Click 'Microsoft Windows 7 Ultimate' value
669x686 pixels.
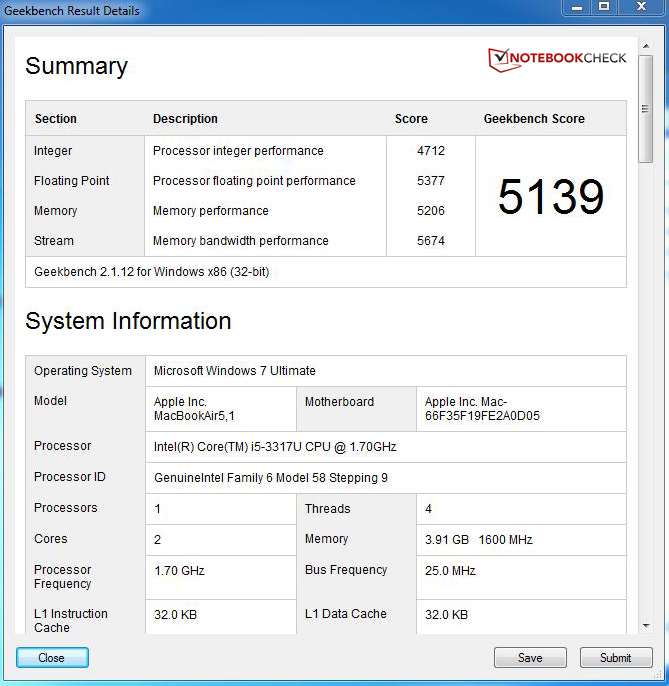(235, 371)
